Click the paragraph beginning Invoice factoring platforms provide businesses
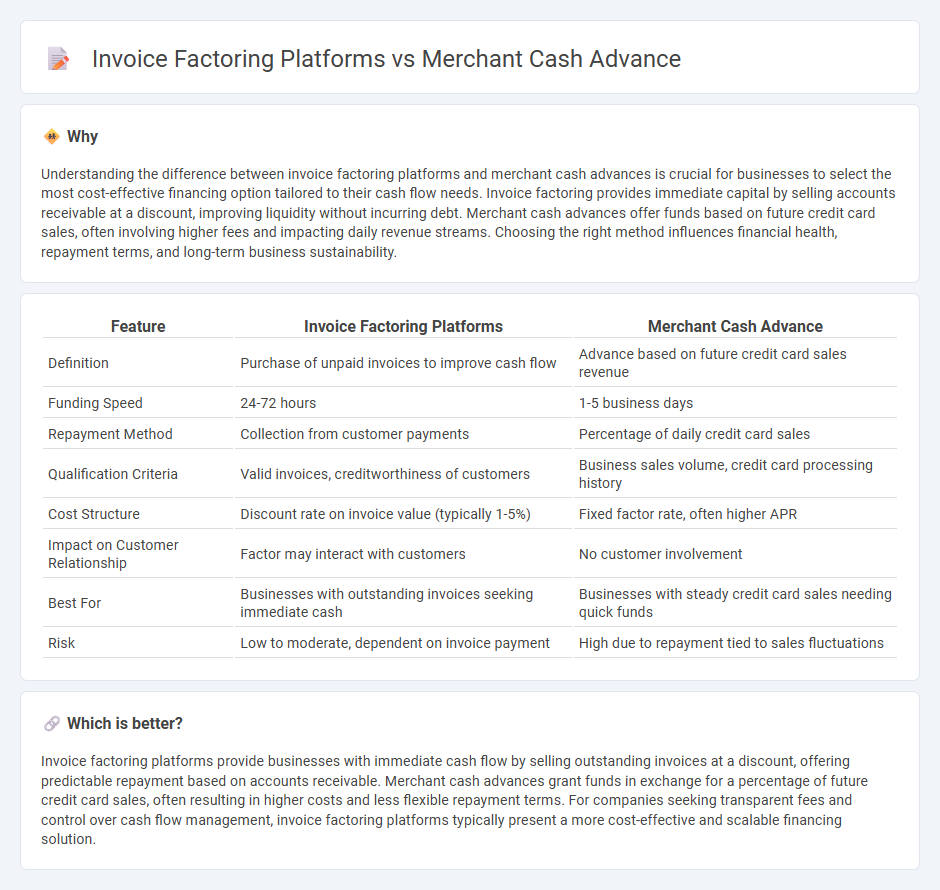The width and height of the screenshot is (940, 890). pos(456,800)
